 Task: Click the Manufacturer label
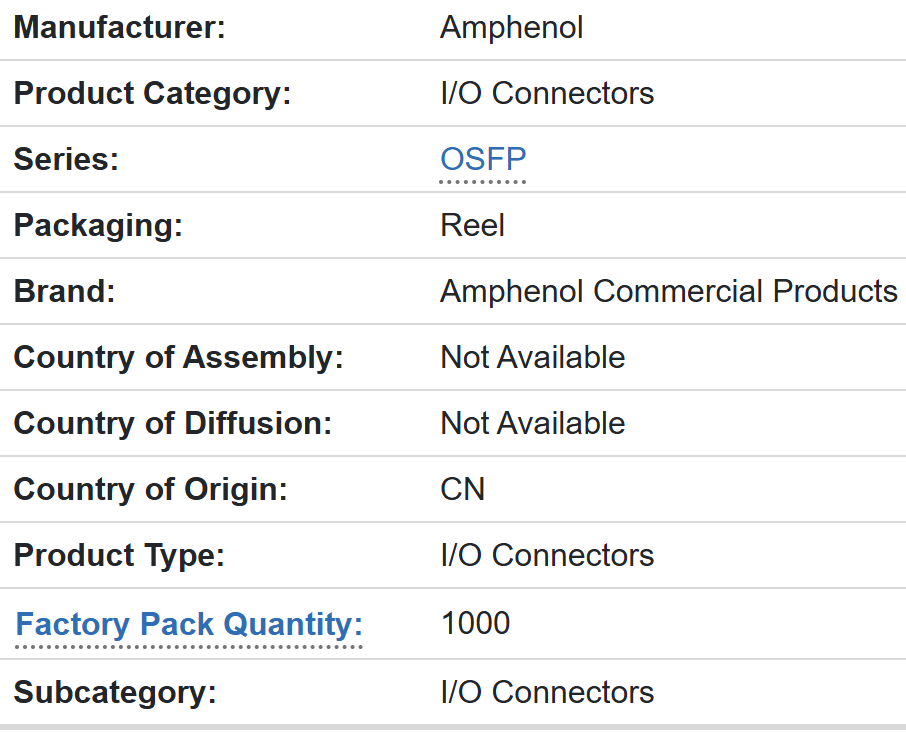[x=120, y=28]
